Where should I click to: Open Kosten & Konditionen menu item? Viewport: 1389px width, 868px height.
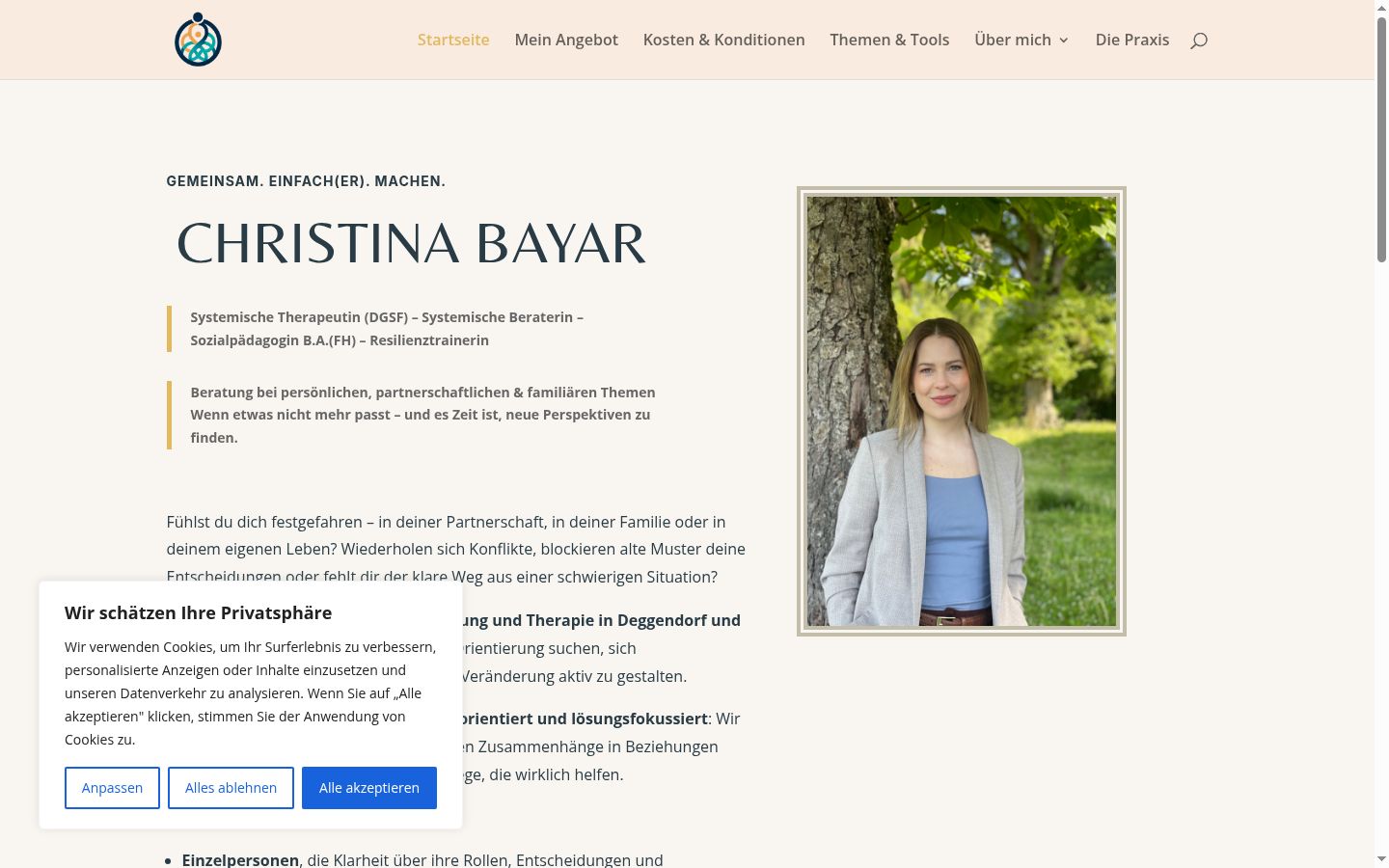click(724, 40)
